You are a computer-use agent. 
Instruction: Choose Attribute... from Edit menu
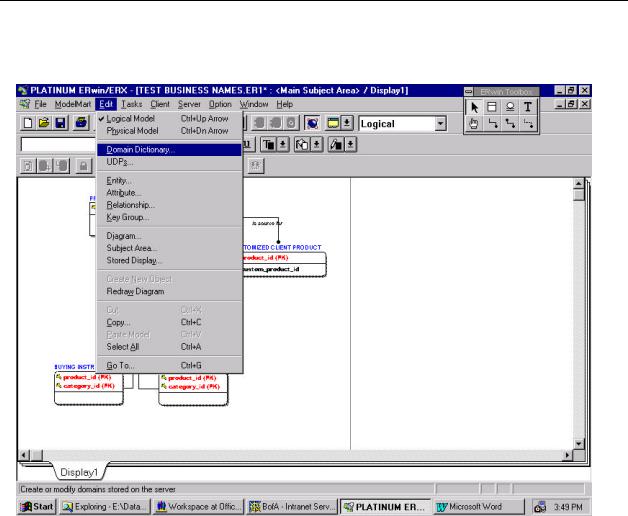pos(169,193)
